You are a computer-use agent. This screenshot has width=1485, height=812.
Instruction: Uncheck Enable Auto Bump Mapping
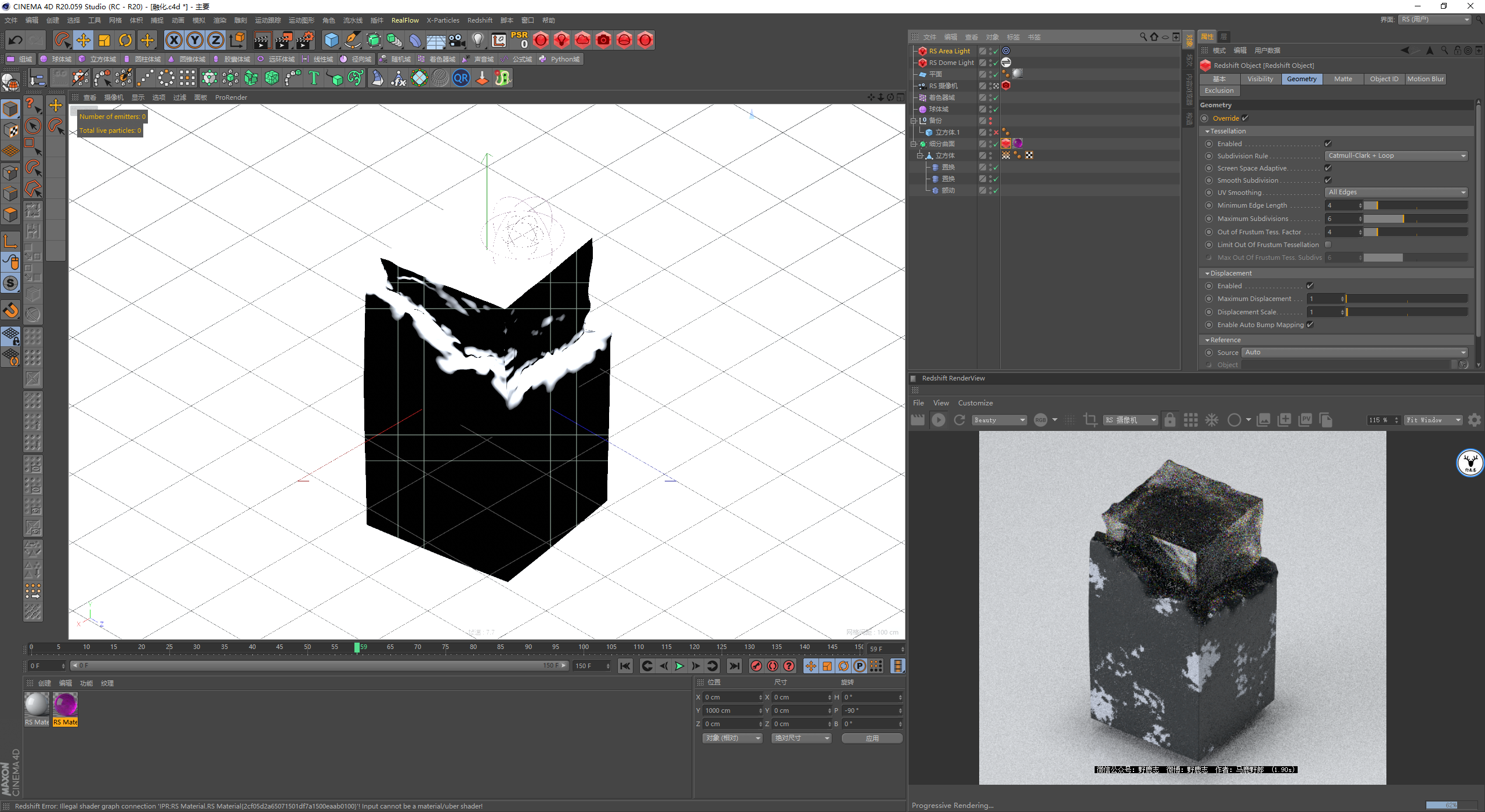click(x=1310, y=325)
